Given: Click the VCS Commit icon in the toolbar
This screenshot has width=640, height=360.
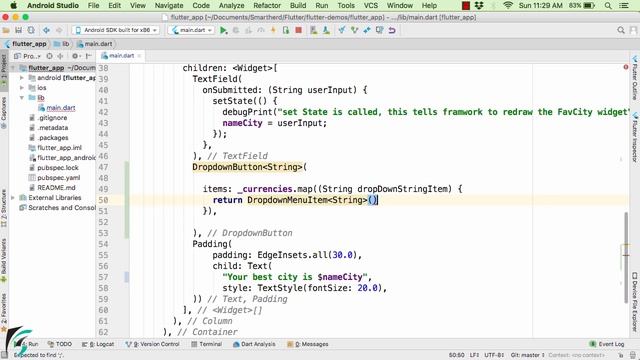Looking at the screenshot, I should (354, 30).
